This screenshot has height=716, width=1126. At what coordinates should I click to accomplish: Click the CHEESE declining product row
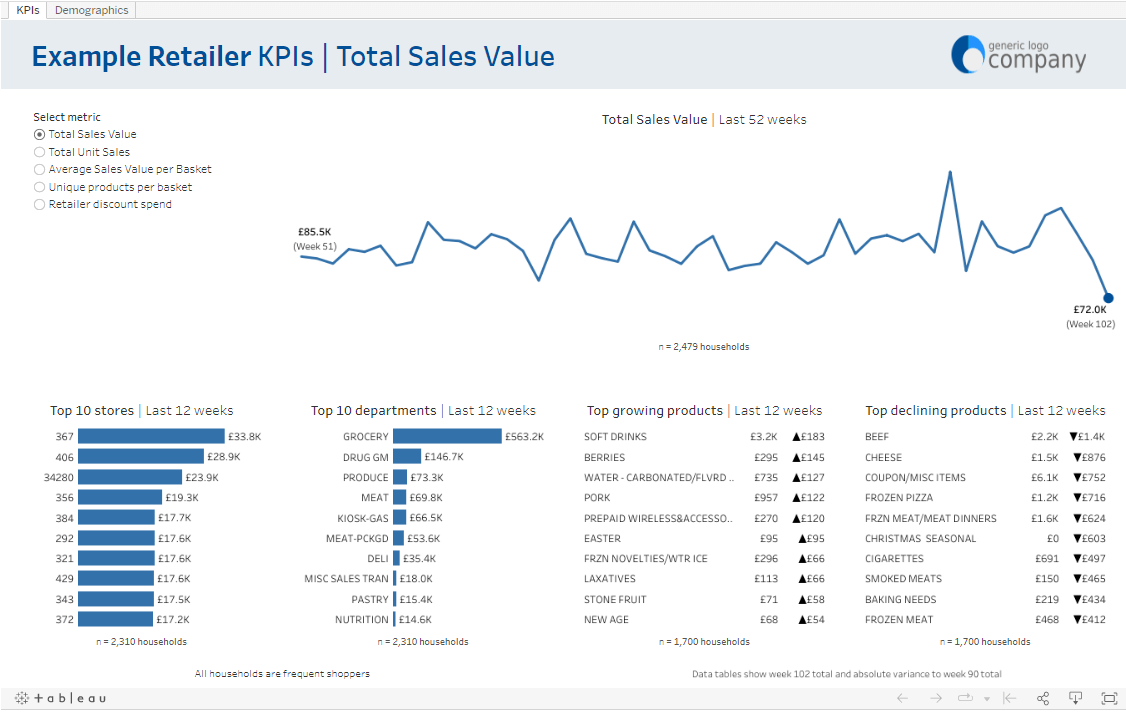985,457
